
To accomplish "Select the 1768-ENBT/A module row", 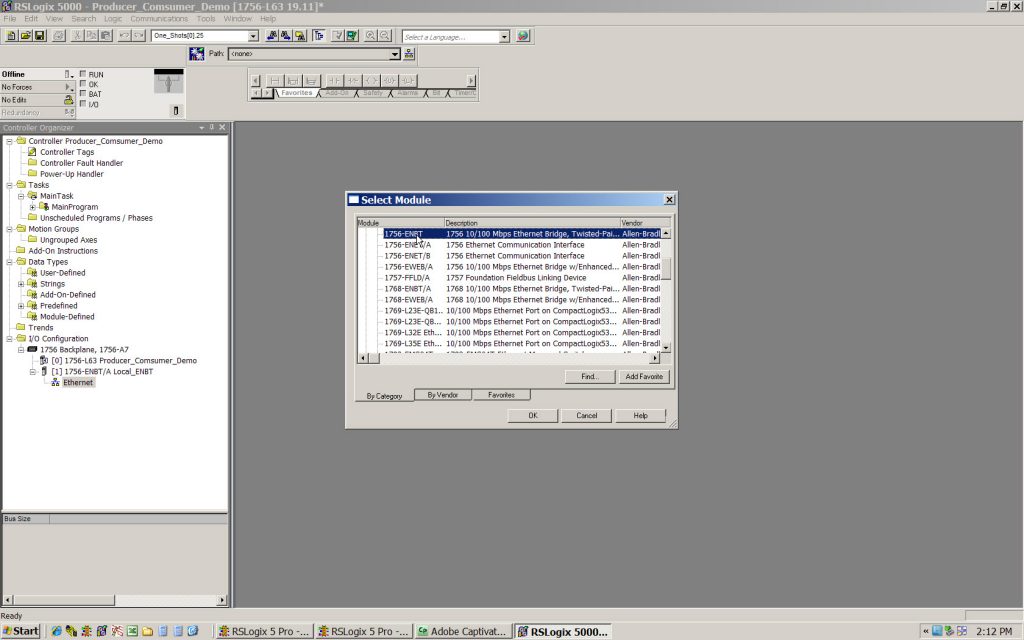I will tap(521, 289).
